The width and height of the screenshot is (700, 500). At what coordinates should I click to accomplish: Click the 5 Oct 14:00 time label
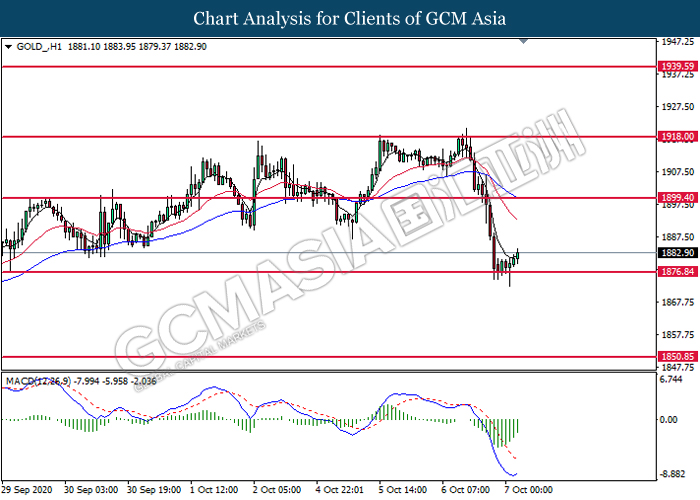point(403,490)
